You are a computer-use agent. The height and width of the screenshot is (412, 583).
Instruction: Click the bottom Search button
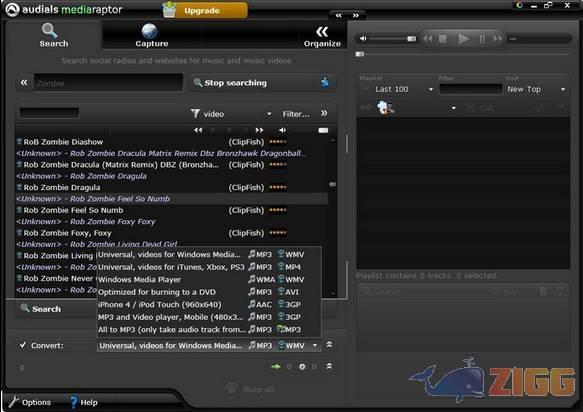pyautogui.click(x=41, y=309)
